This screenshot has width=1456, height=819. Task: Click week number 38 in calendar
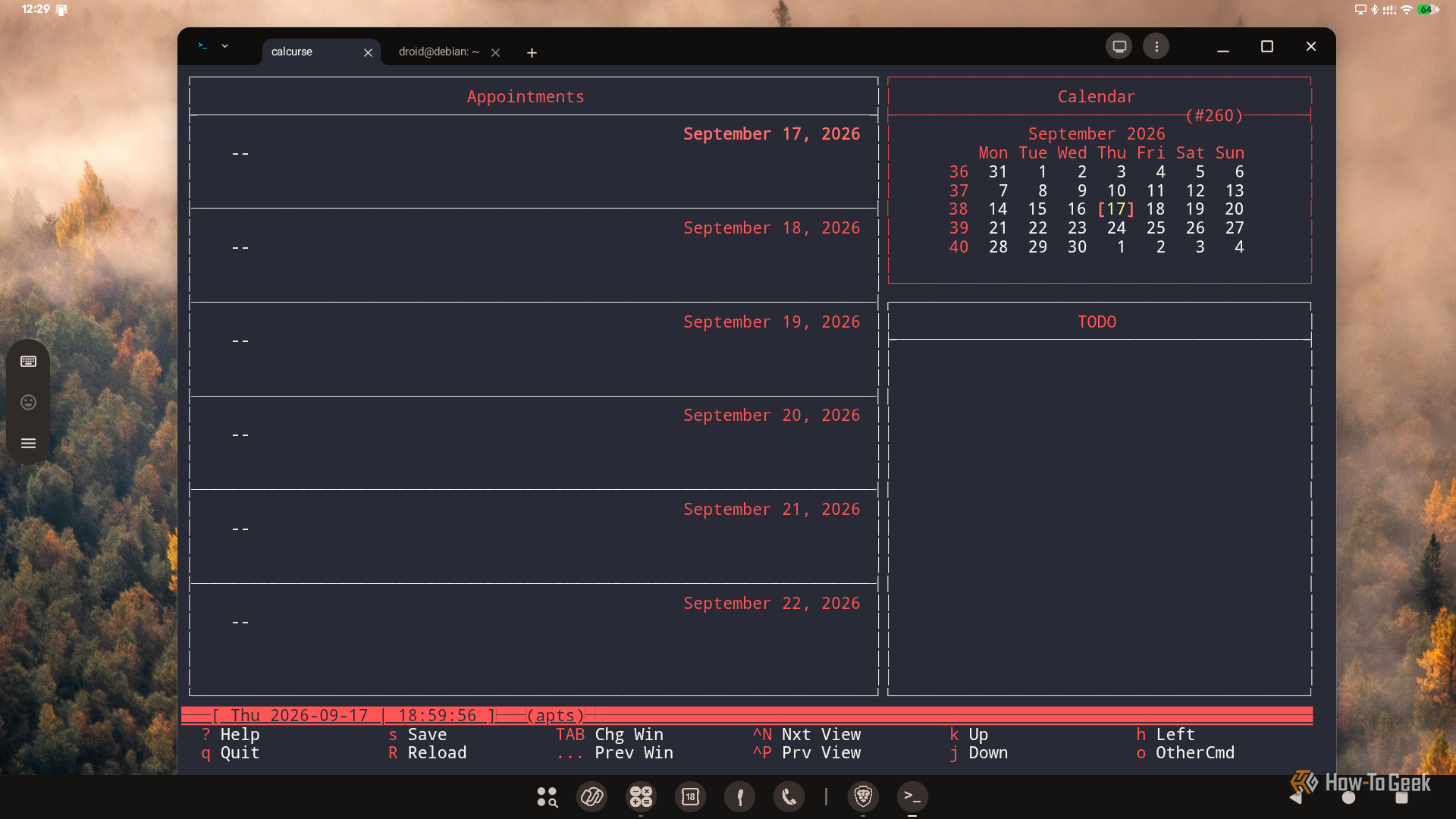click(x=959, y=209)
